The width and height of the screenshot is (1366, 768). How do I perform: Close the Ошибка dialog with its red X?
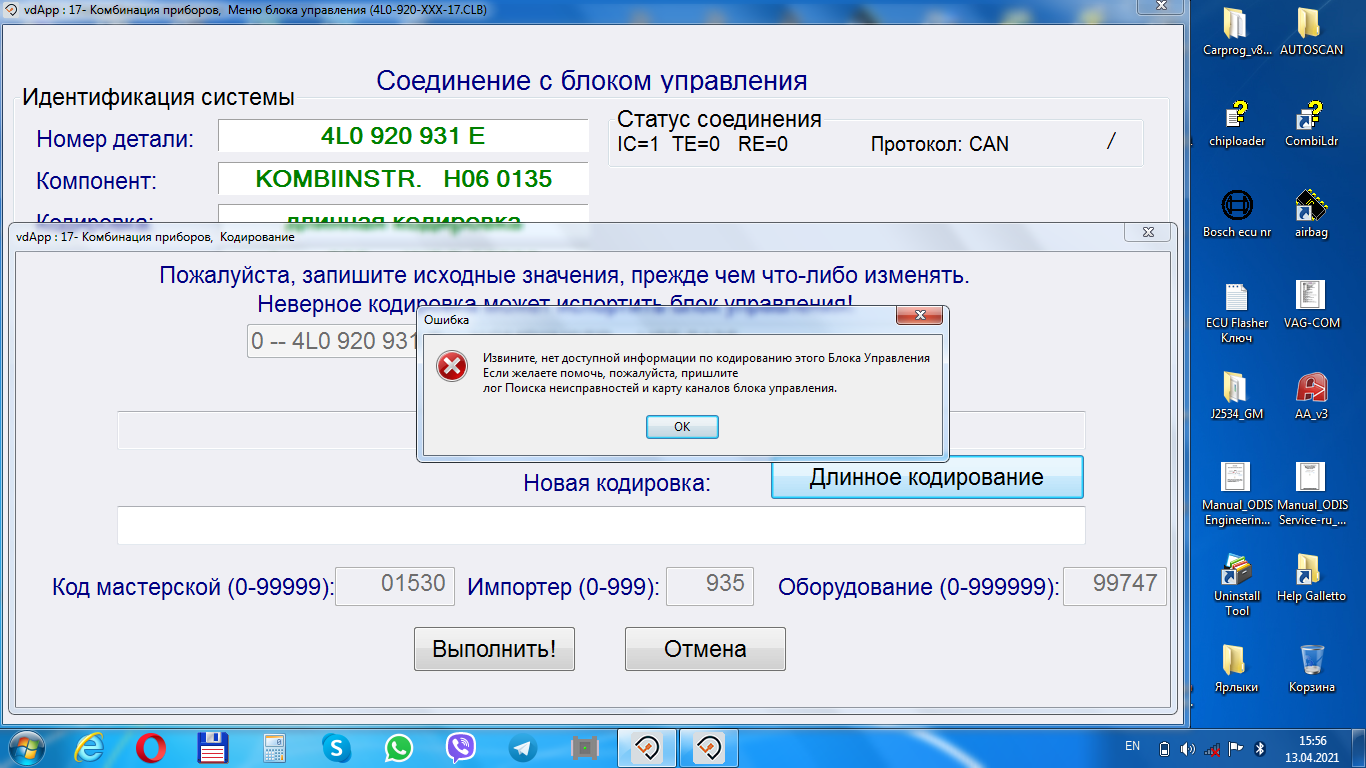pyautogui.click(x=918, y=317)
